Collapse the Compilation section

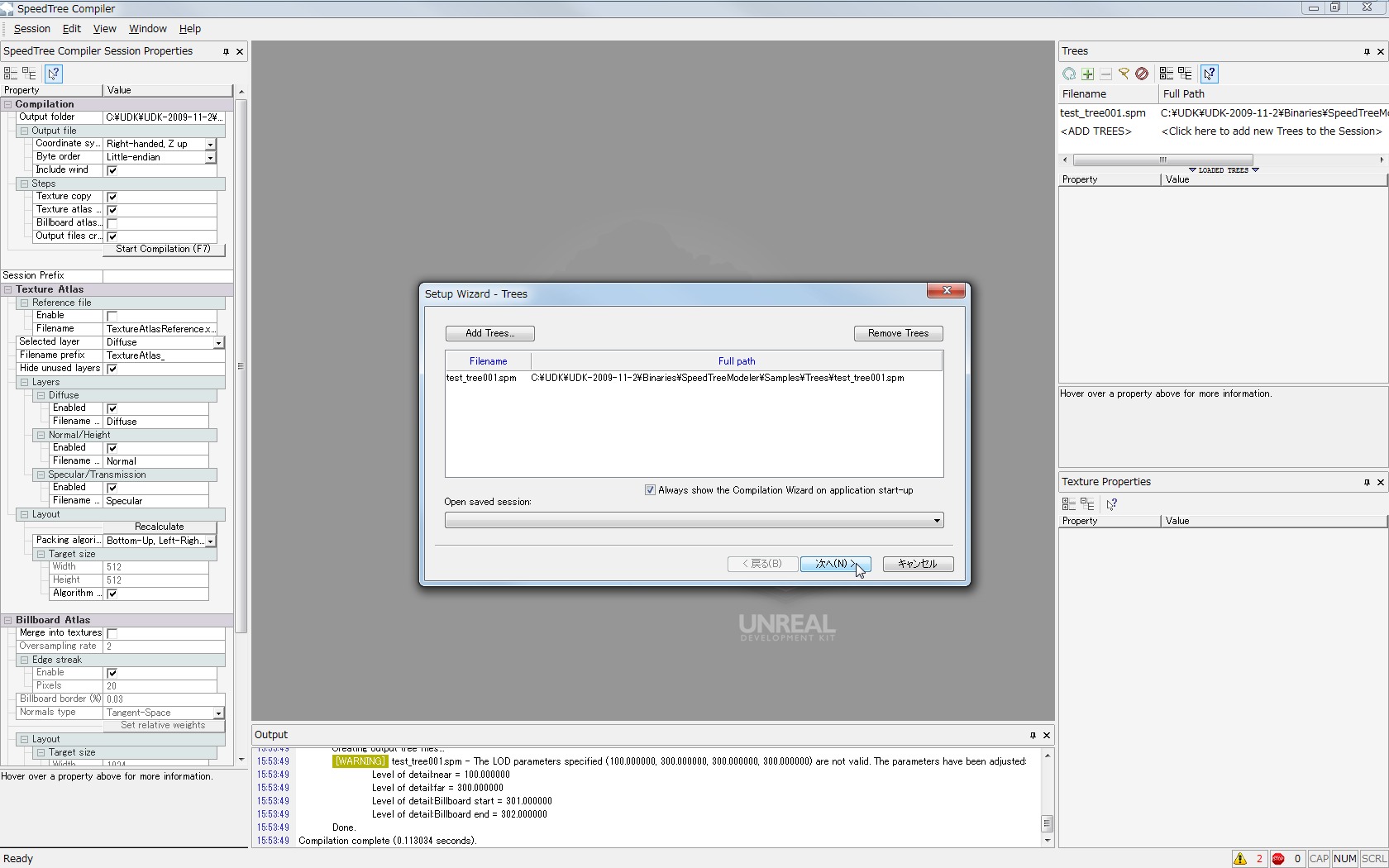click(8, 104)
